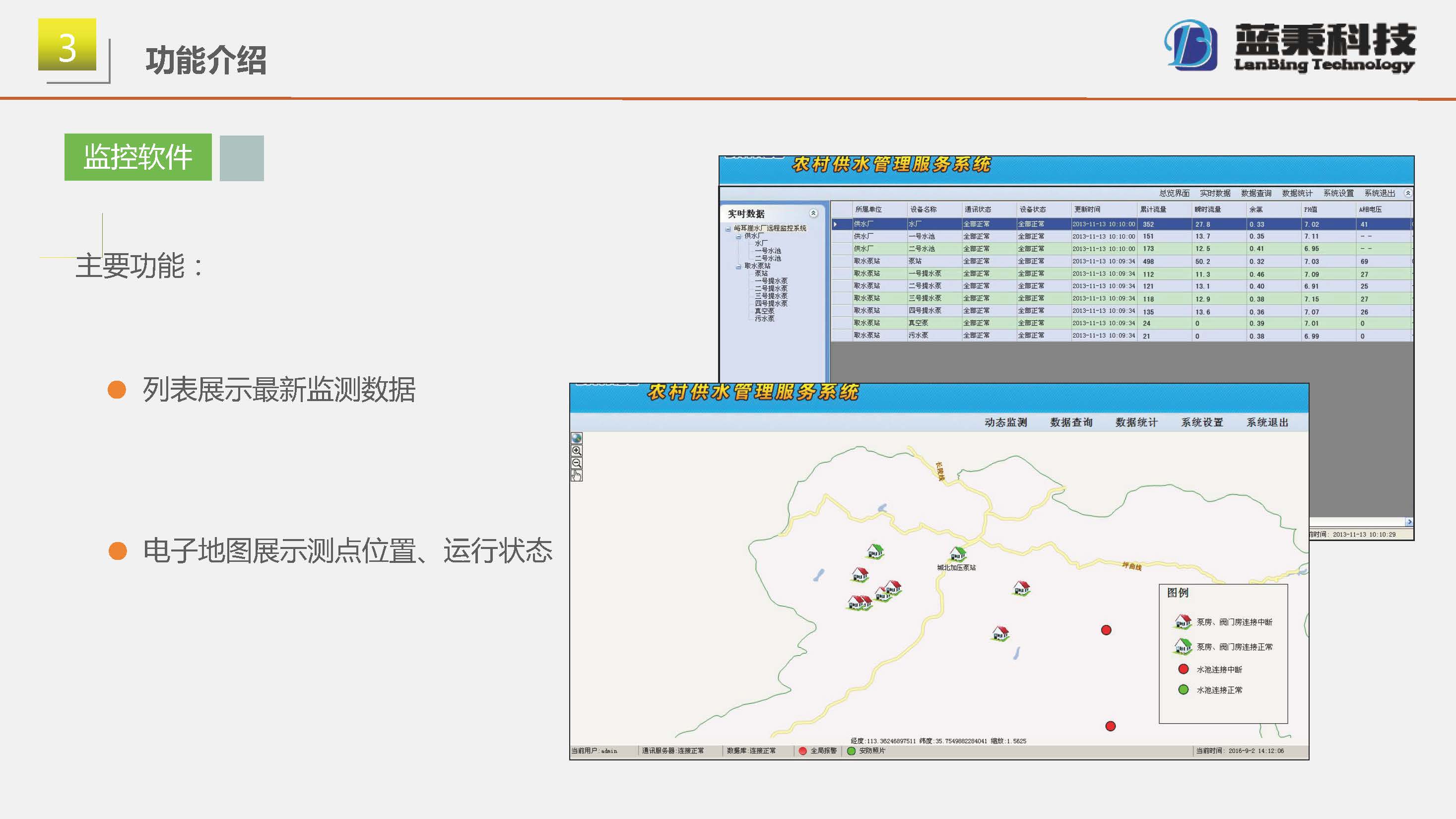Select 三号提水泵 in the tree
The height and width of the screenshot is (819, 1456).
771,296
